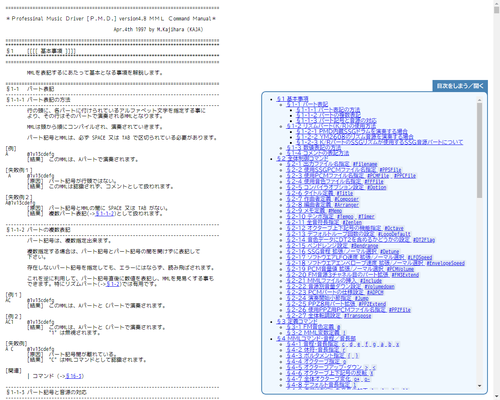Click the contents panel scroll-down arrow
This screenshot has width=500, height=400.
click(x=480, y=386)
